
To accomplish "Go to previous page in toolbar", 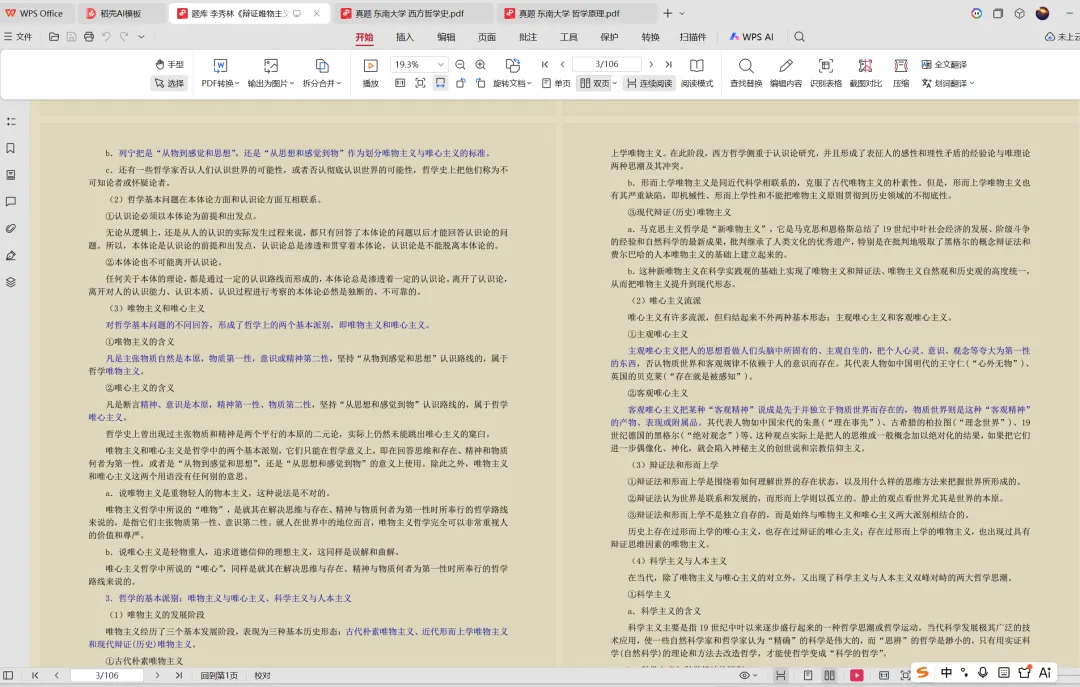I will [562, 64].
